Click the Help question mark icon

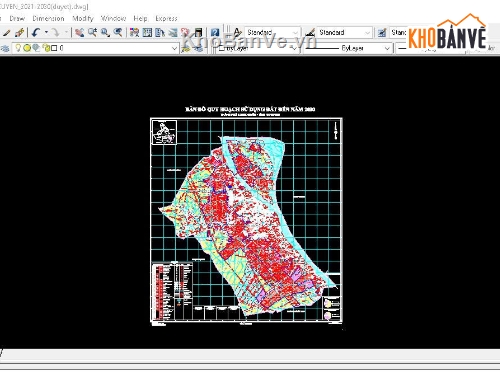pyautogui.click(x=215, y=32)
